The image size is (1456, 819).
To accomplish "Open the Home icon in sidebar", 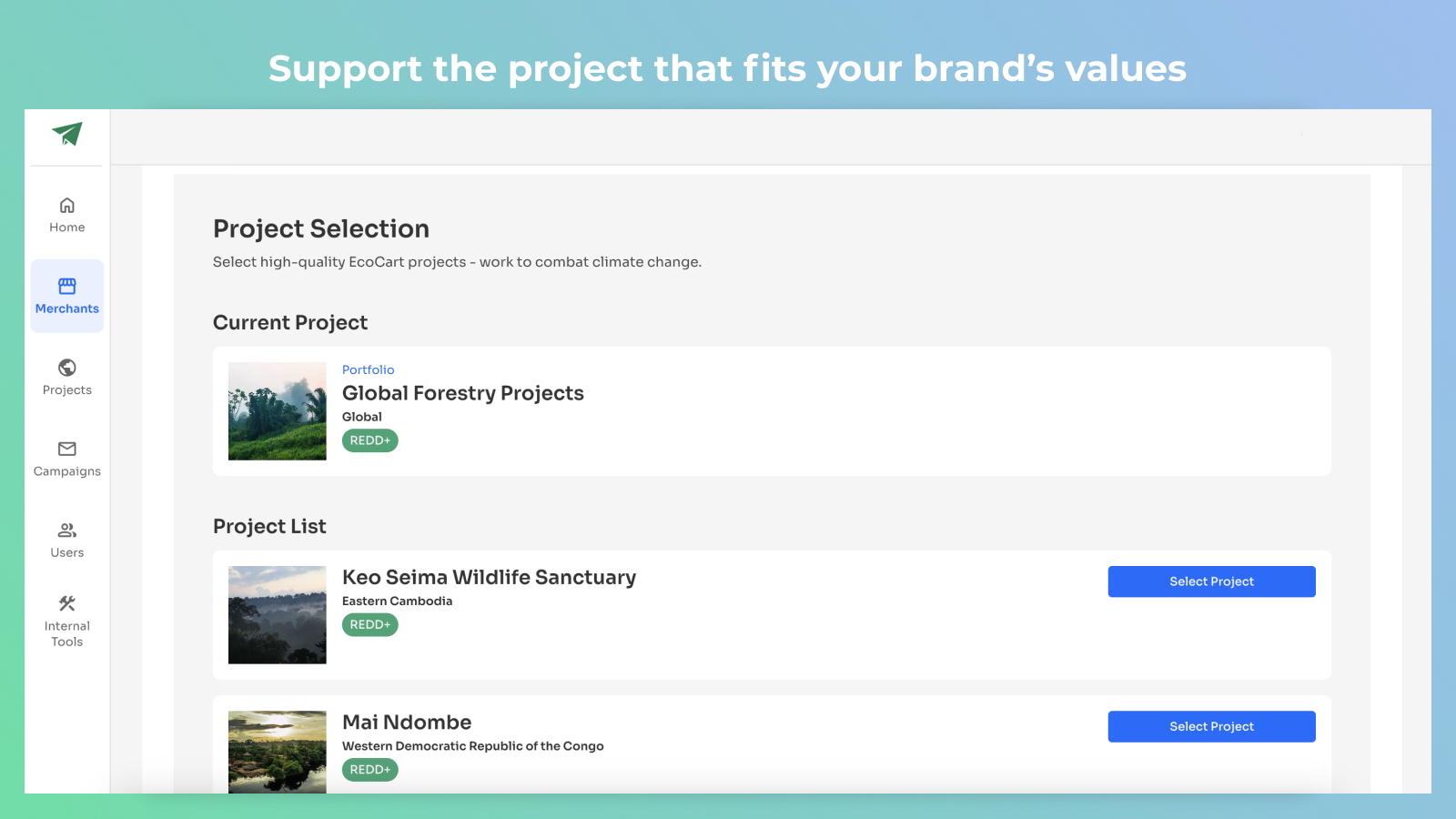I will 67,206.
